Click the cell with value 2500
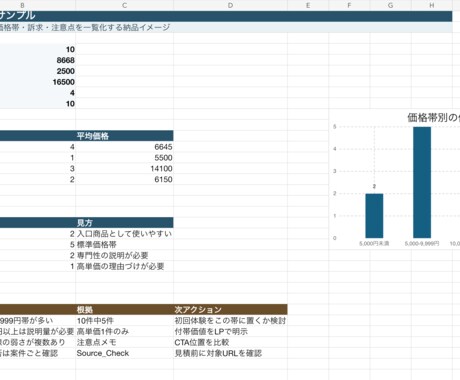Viewport: 460px width, 380px height. click(38, 71)
